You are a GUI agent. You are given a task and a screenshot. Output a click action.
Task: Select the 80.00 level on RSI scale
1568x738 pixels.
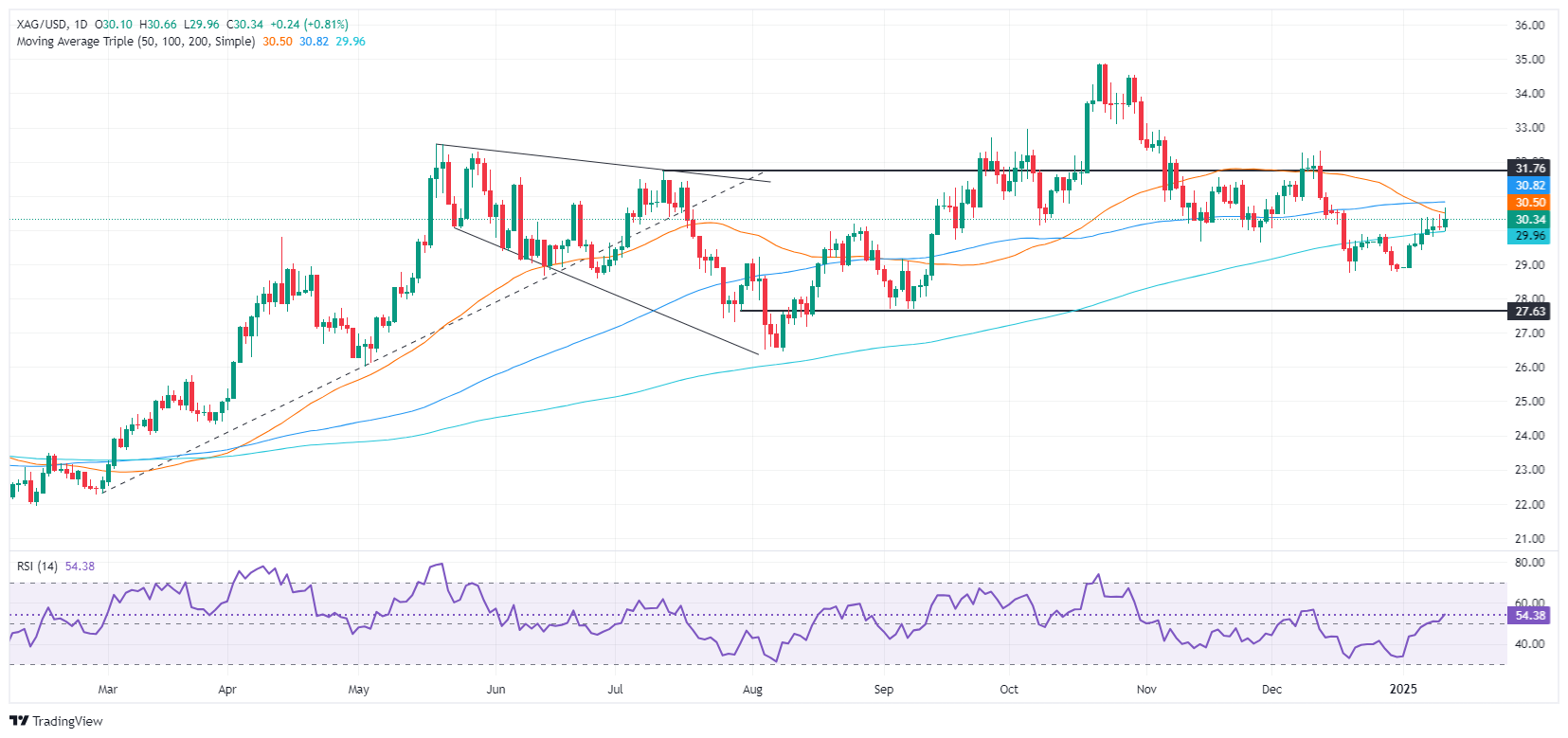tap(1529, 563)
